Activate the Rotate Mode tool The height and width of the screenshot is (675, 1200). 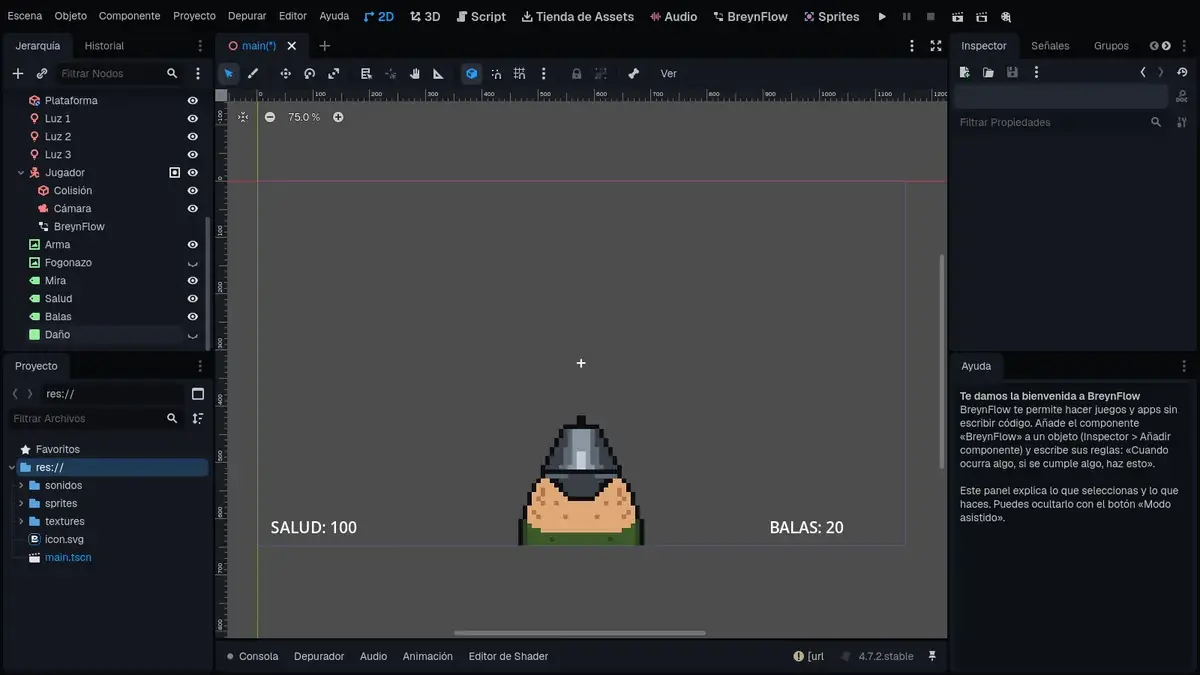(310, 73)
